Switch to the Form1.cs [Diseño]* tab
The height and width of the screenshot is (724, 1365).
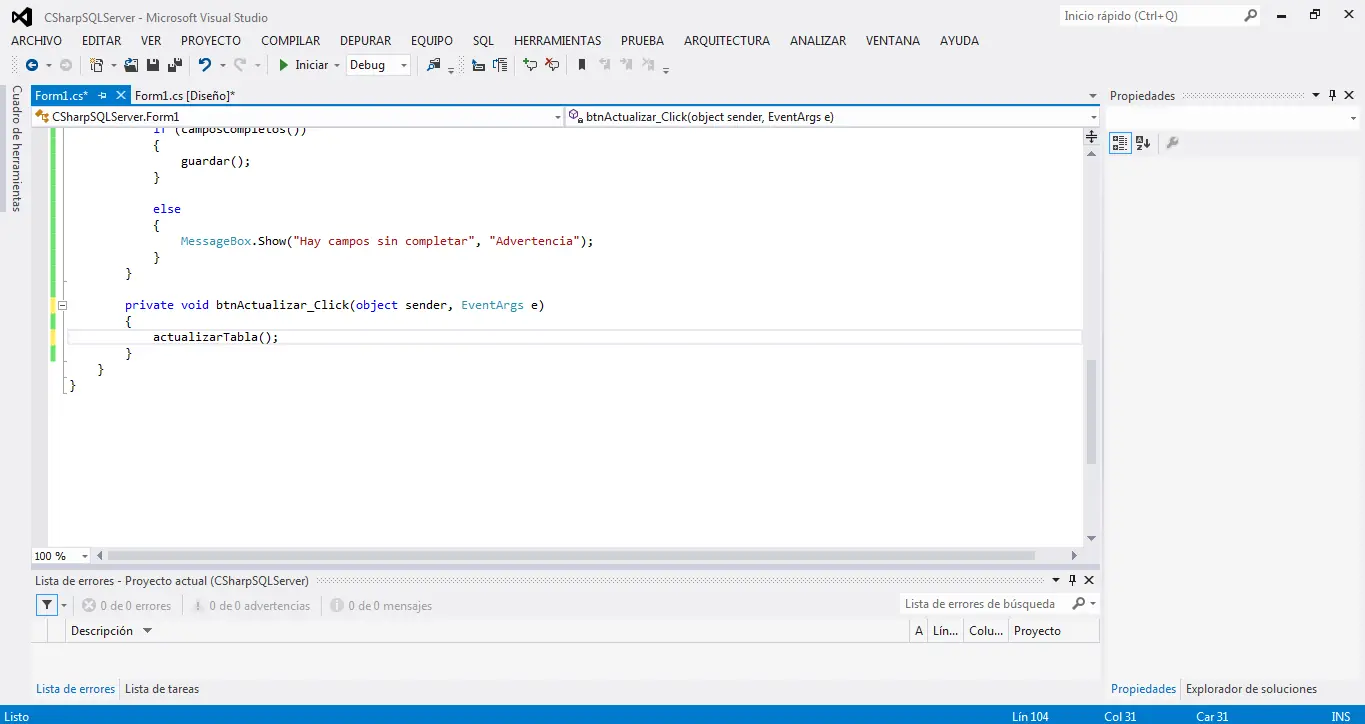click(185, 96)
